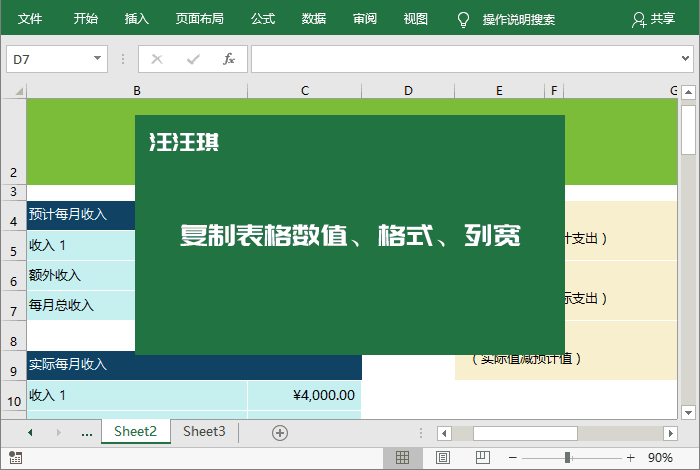Screen dimensions: 700x470
Task: Click previous sheet navigation arrow
Action: [x=30, y=433]
